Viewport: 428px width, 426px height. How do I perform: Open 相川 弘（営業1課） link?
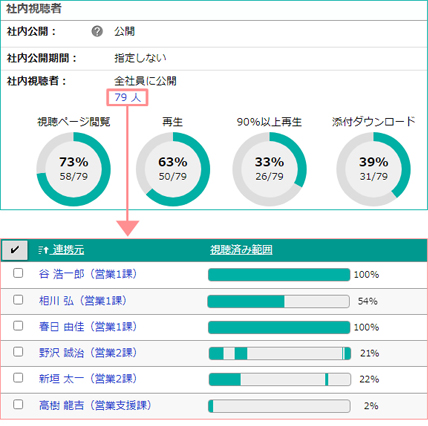(83, 301)
